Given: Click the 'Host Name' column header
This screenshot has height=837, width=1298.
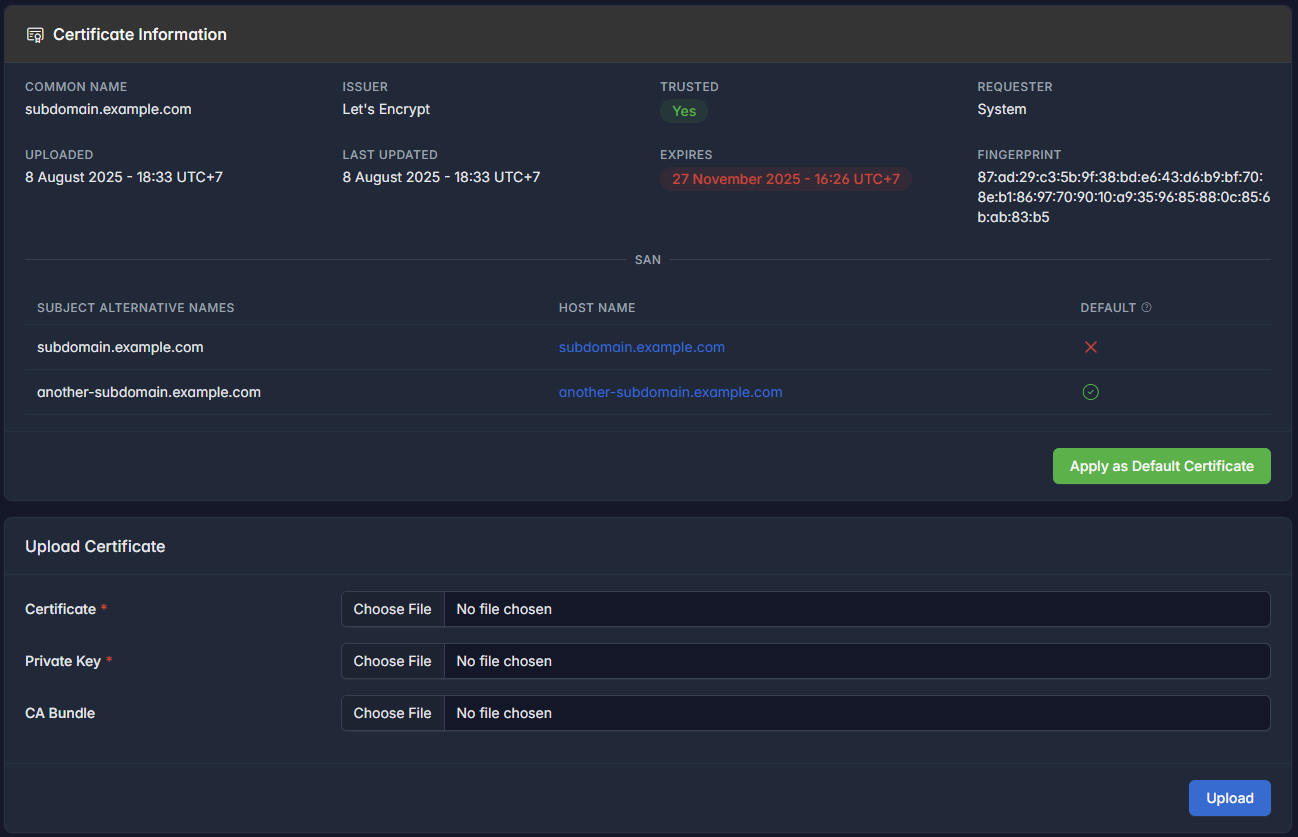Looking at the screenshot, I should point(597,308).
